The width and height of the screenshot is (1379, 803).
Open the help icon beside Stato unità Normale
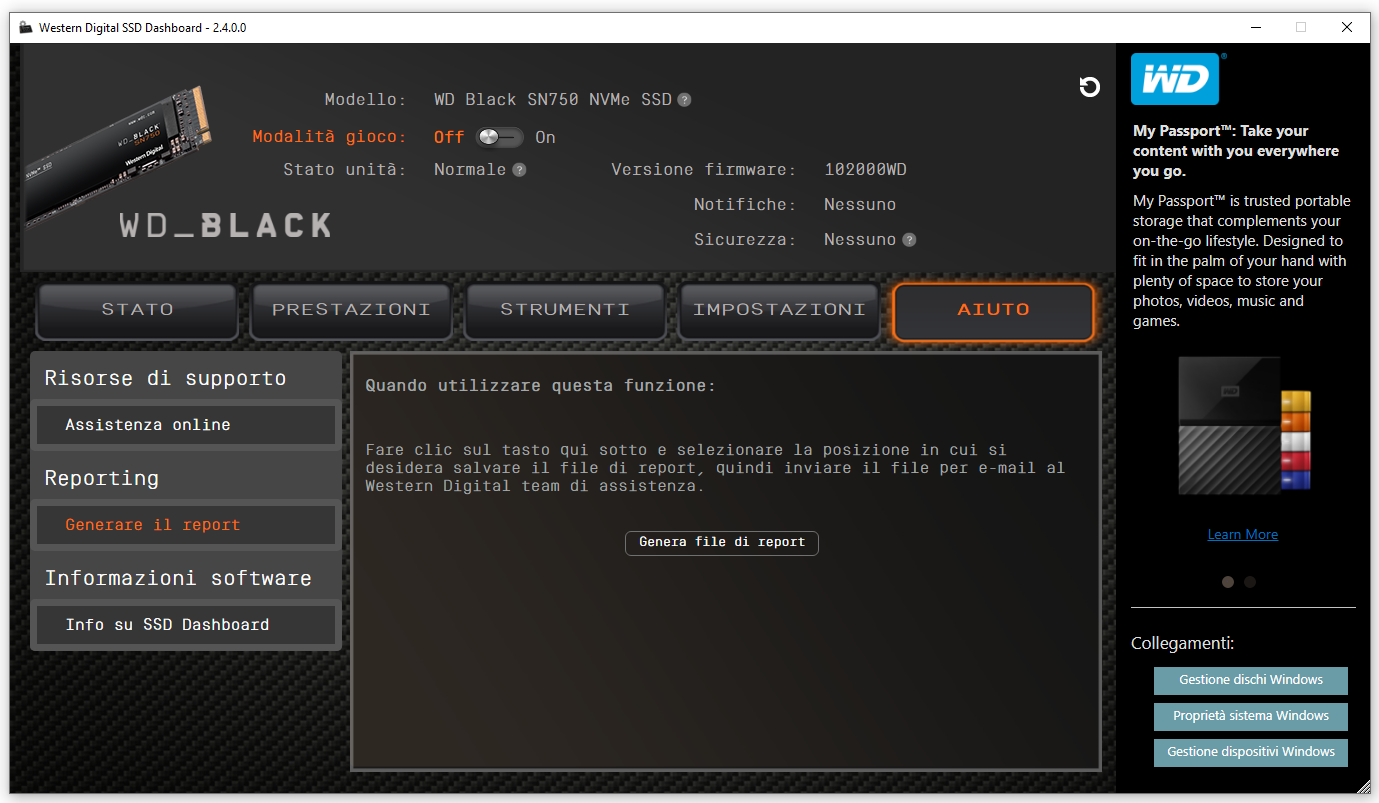click(x=519, y=170)
